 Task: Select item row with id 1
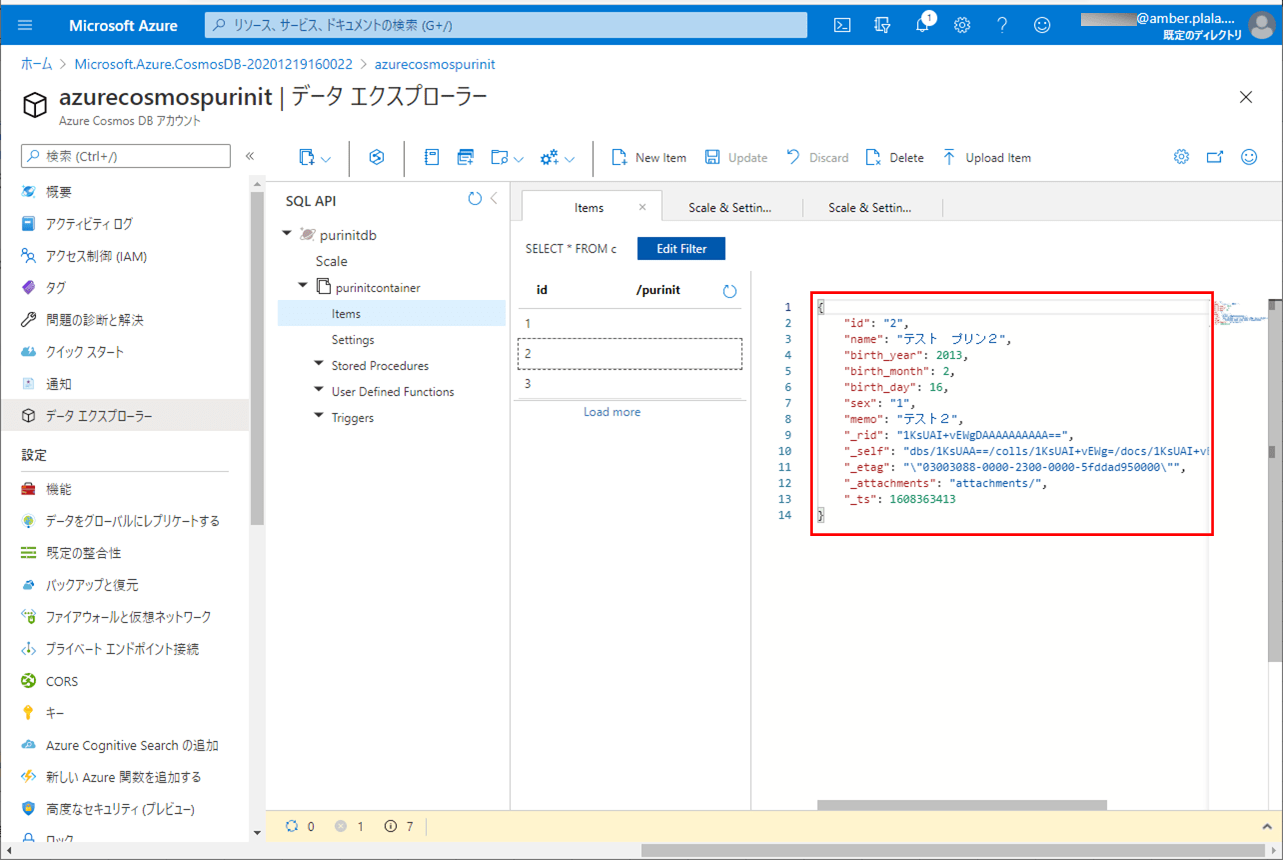tap(629, 323)
